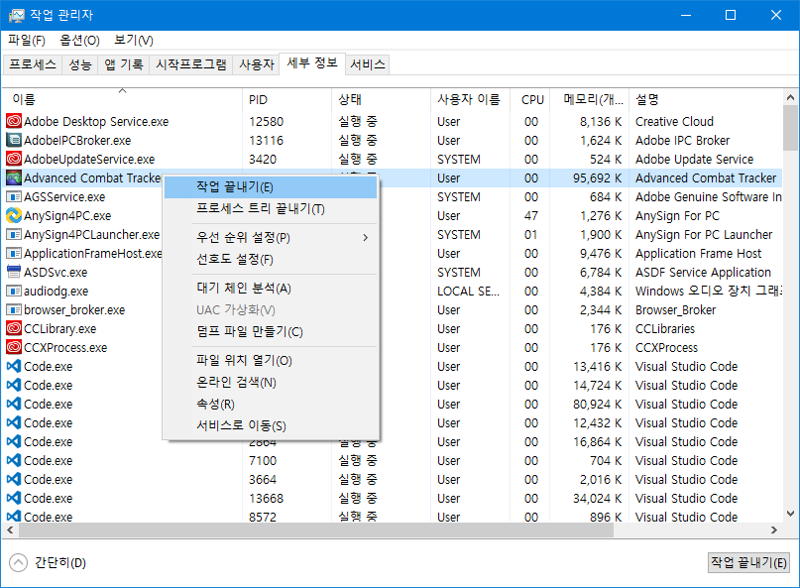Click the AnySign For PC Launcher description

click(x=704, y=235)
